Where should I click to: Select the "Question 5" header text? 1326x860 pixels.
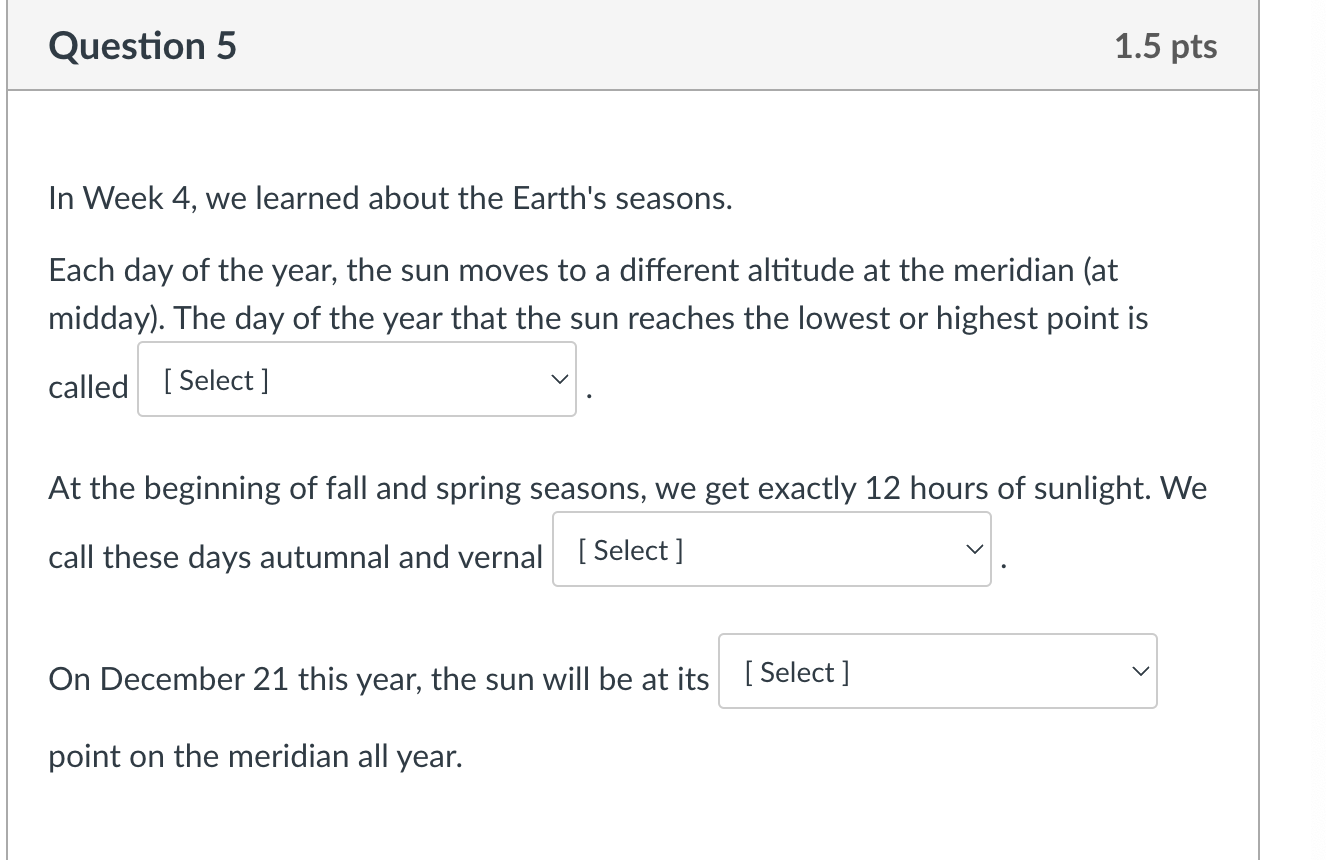click(142, 45)
